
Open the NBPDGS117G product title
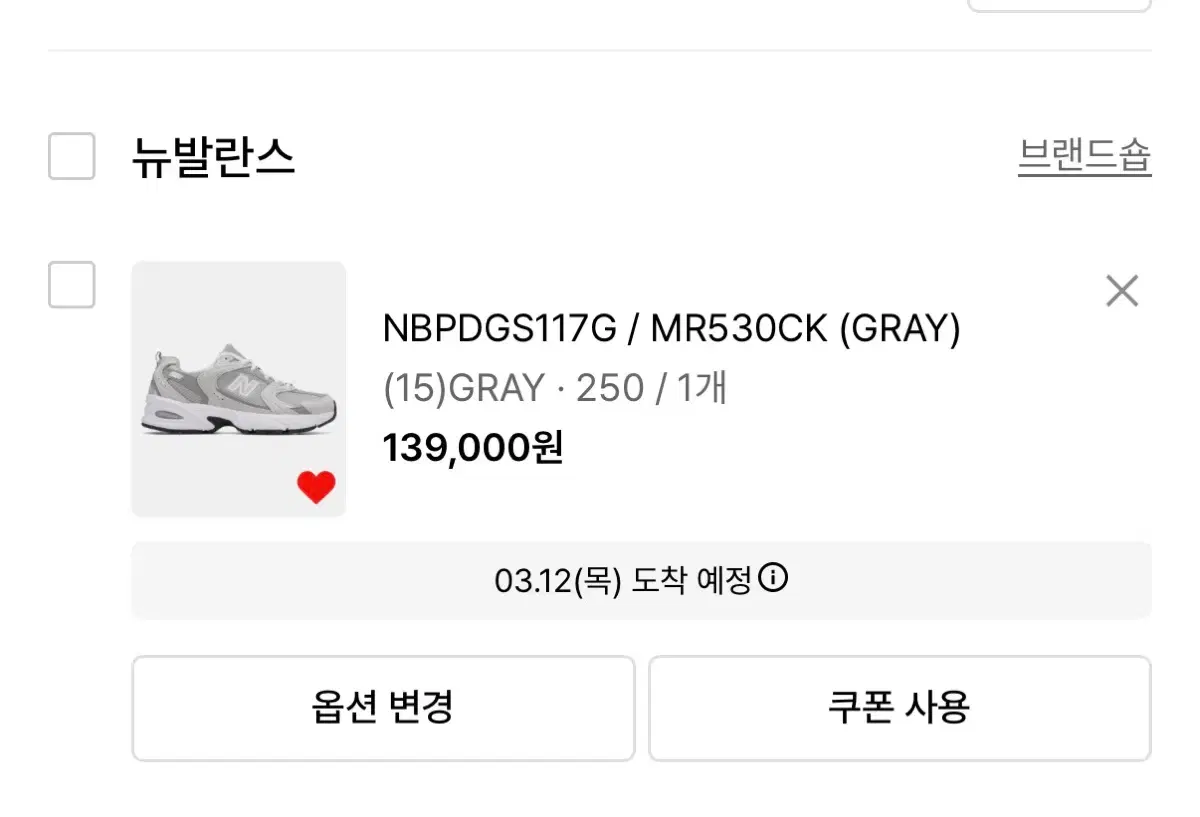click(500, 328)
